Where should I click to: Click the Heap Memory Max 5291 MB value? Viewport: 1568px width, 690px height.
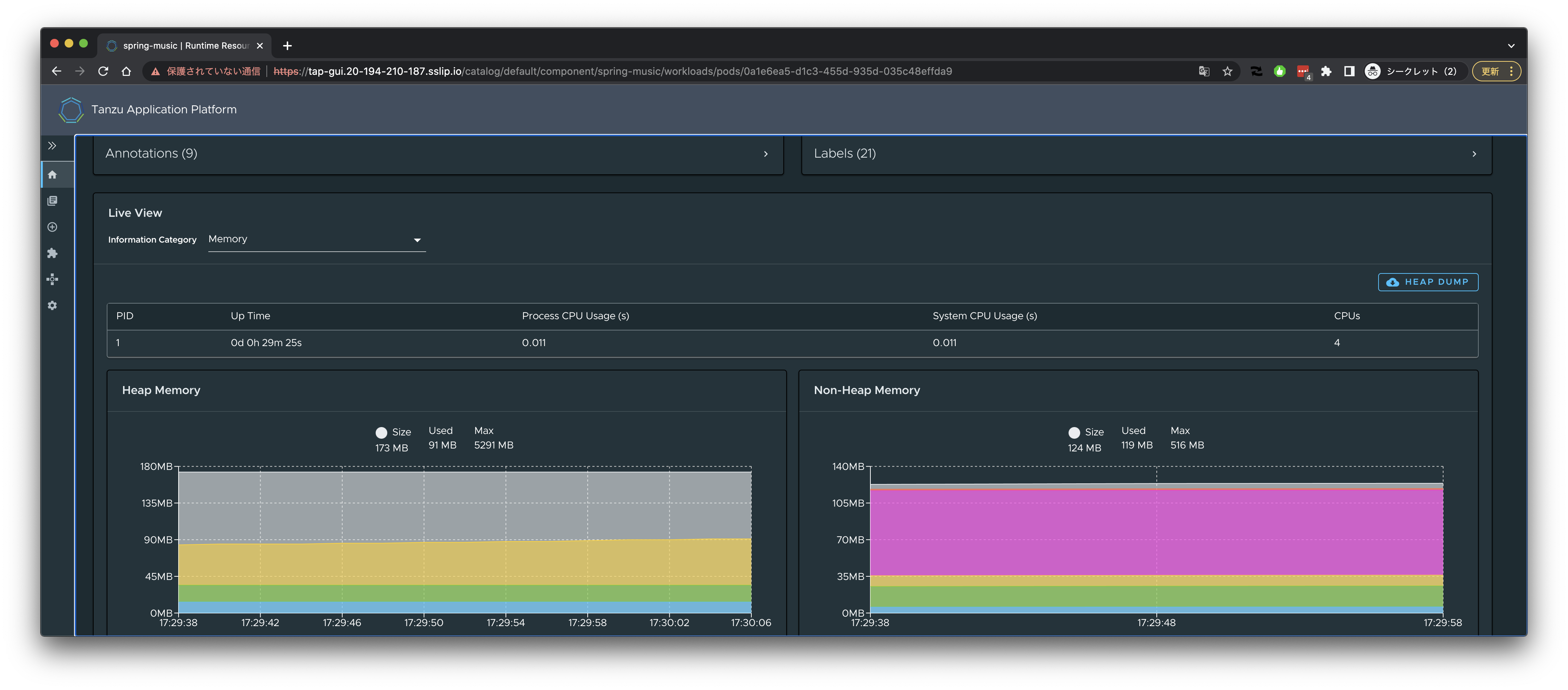click(x=493, y=445)
